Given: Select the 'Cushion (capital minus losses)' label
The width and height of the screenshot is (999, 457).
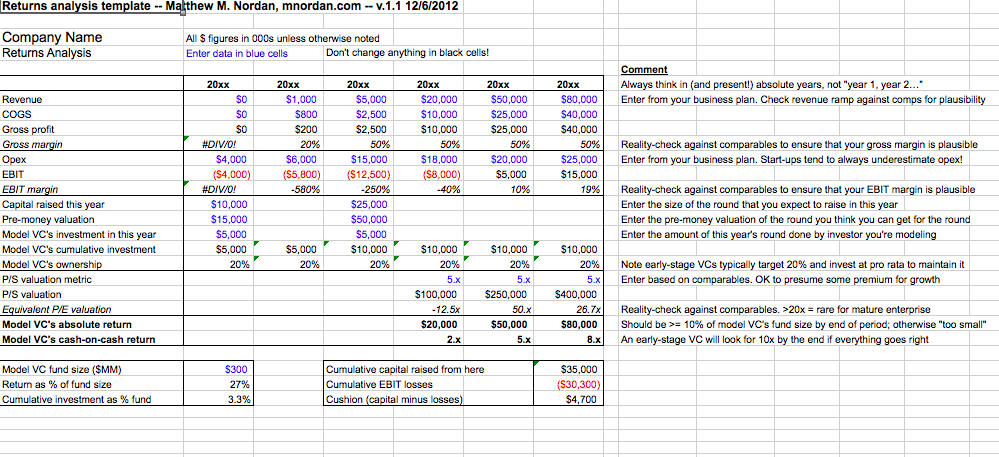Looking at the screenshot, I should 394,400.
